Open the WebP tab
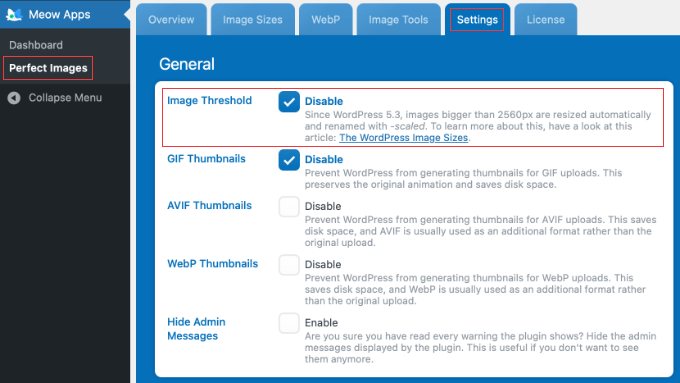Image resolution: width=680 pixels, height=383 pixels. pos(326,20)
